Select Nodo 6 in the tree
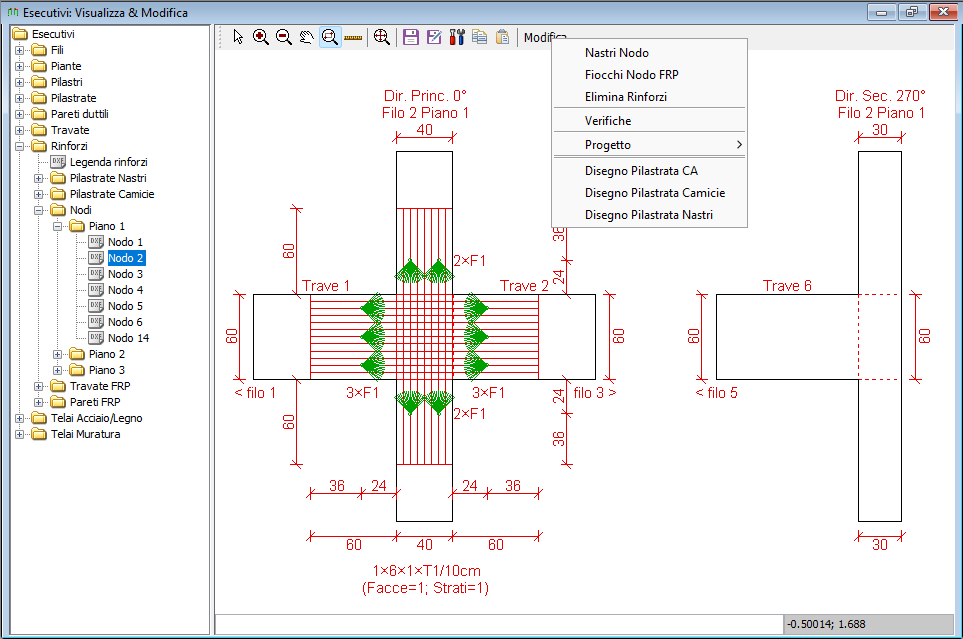Image resolution: width=963 pixels, height=639 pixels. (x=125, y=322)
